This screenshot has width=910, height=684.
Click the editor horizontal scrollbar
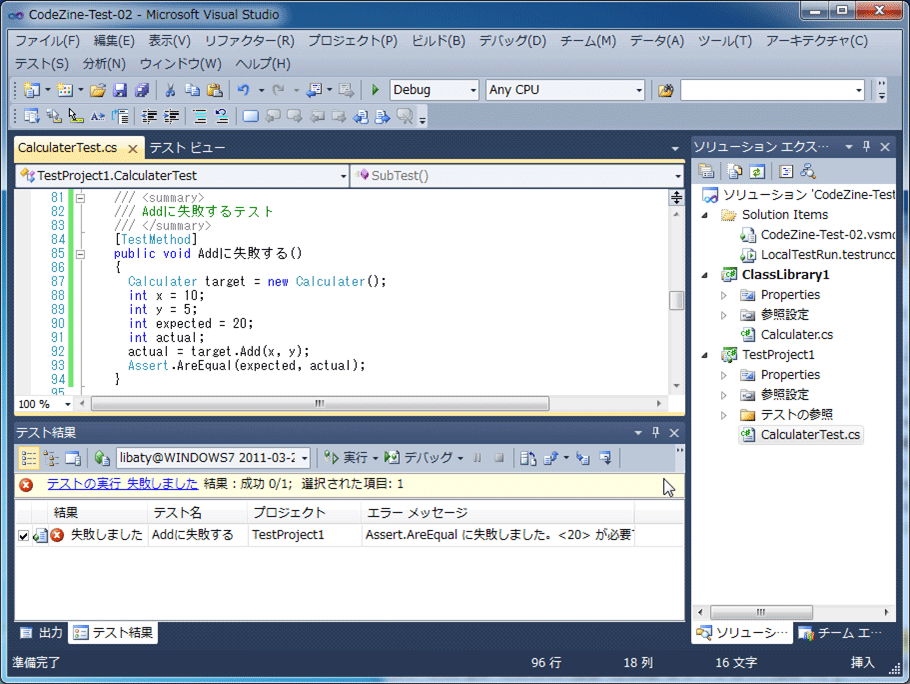coord(320,404)
